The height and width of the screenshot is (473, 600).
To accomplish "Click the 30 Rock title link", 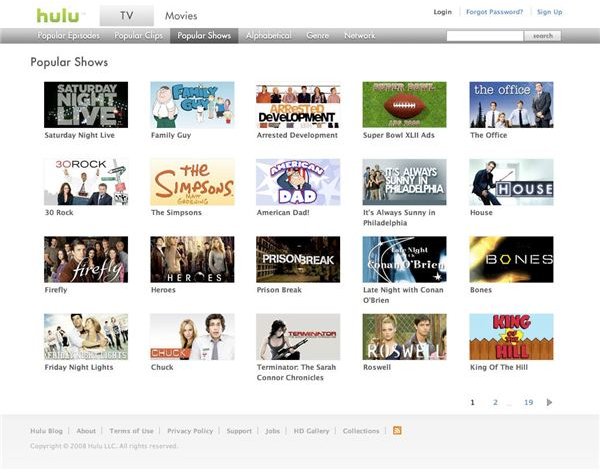I will 59,212.
